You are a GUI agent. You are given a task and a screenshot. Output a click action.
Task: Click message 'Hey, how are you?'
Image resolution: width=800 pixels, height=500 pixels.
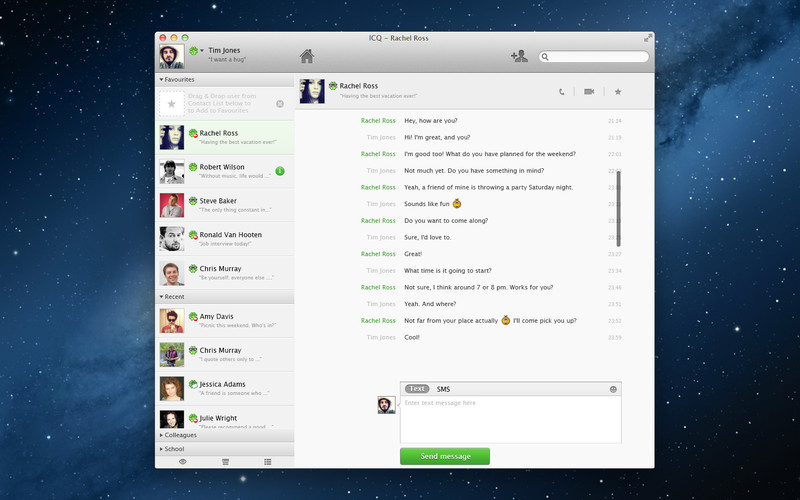tap(431, 121)
